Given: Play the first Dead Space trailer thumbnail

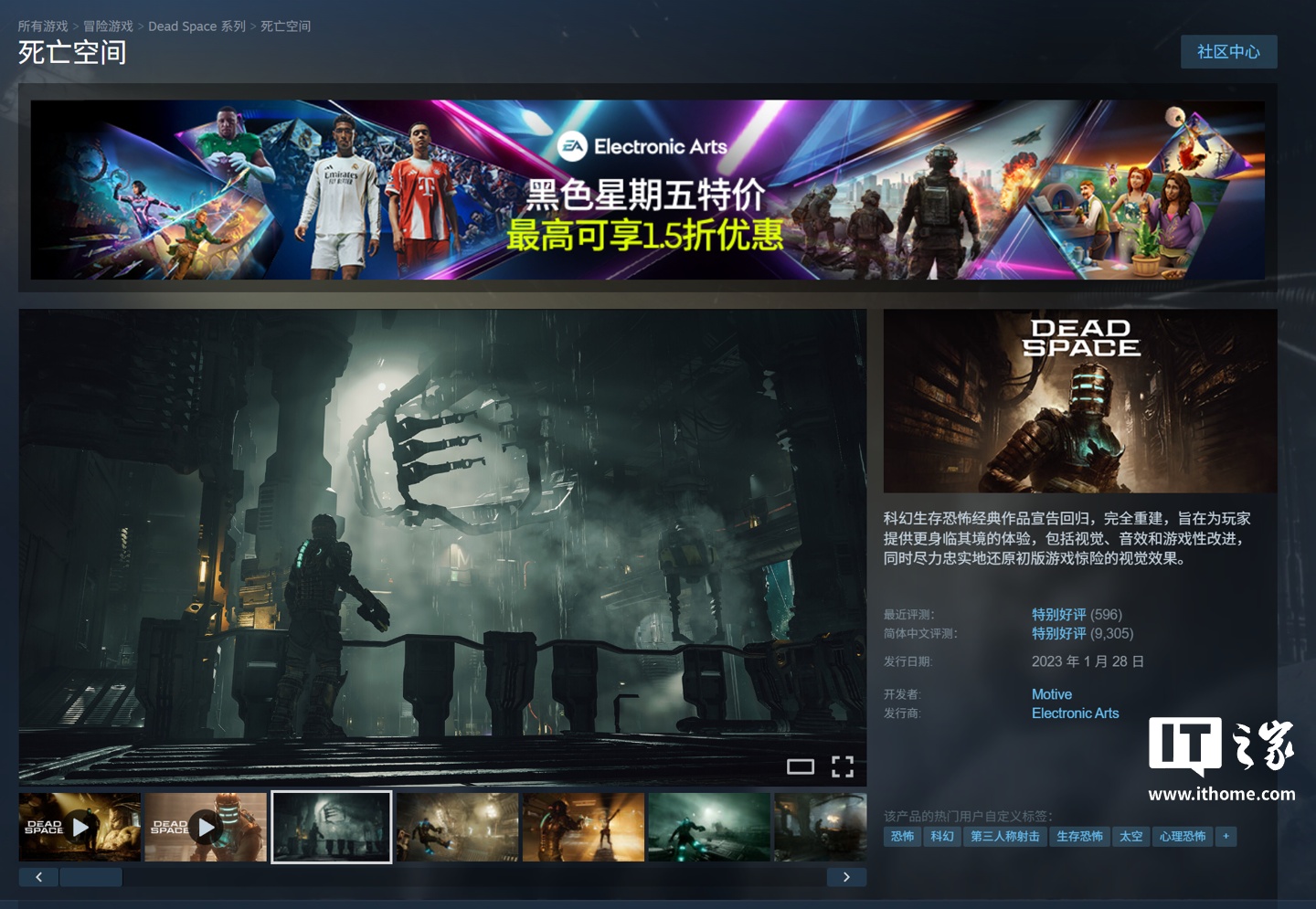Looking at the screenshot, I should 80,827.
